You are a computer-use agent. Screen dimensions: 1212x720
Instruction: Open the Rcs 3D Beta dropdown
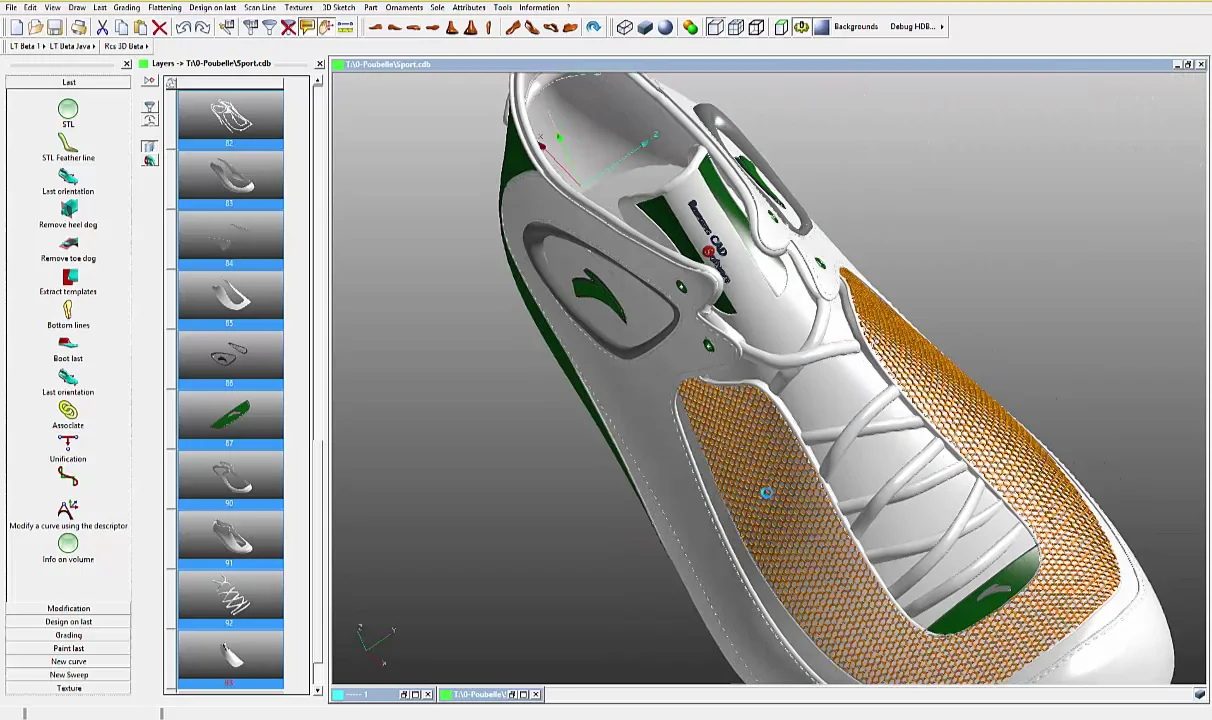click(126, 46)
